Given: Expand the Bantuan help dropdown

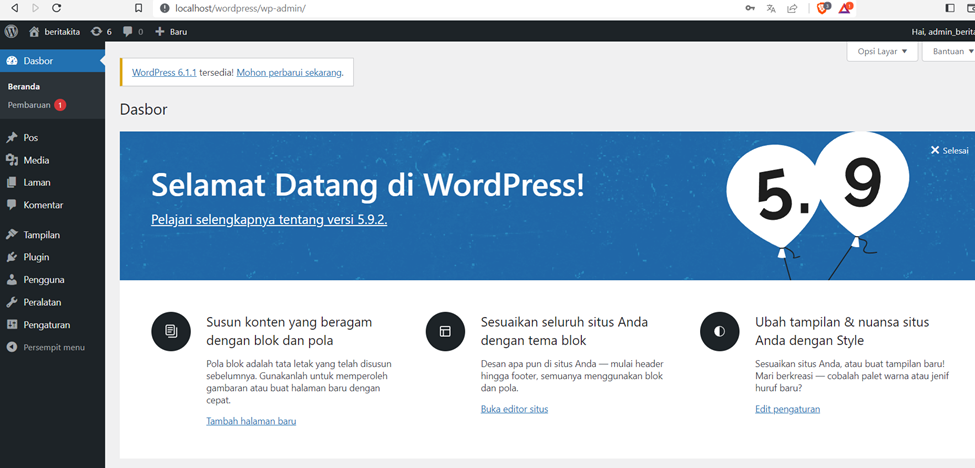Looking at the screenshot, I should [951, 51].
